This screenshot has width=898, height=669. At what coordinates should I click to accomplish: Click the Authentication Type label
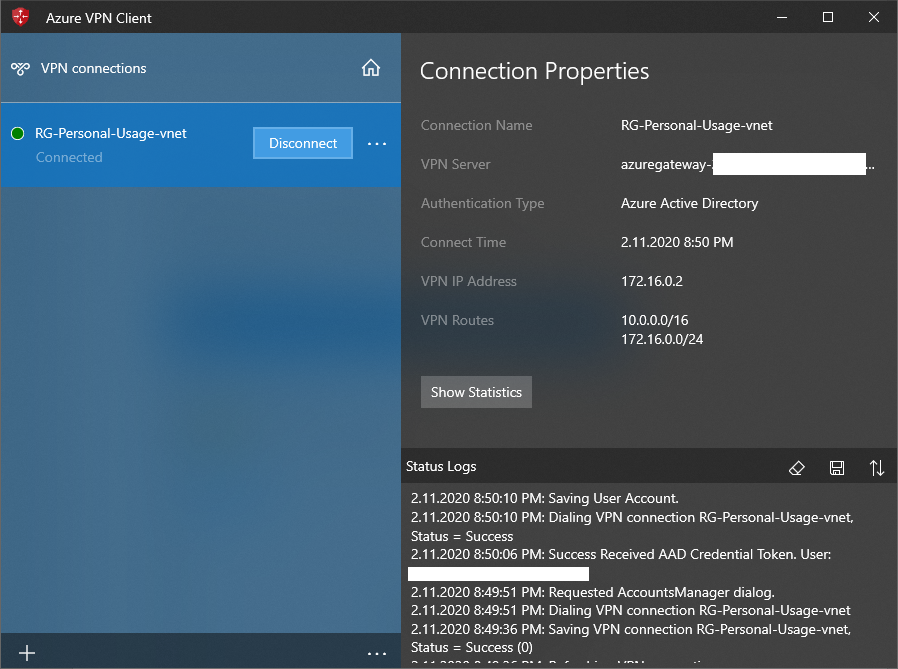coord(482,203)
